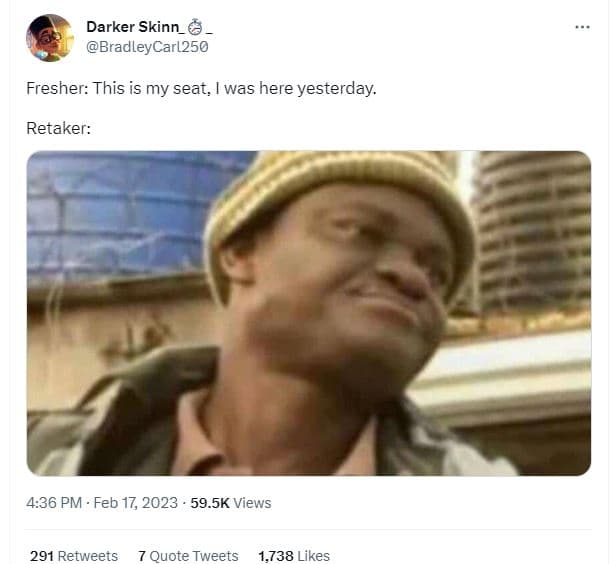This screenshot has height=564, width=612.
Task: Open the @BradleyCarl250 handle
Action: tap(147, 46)
